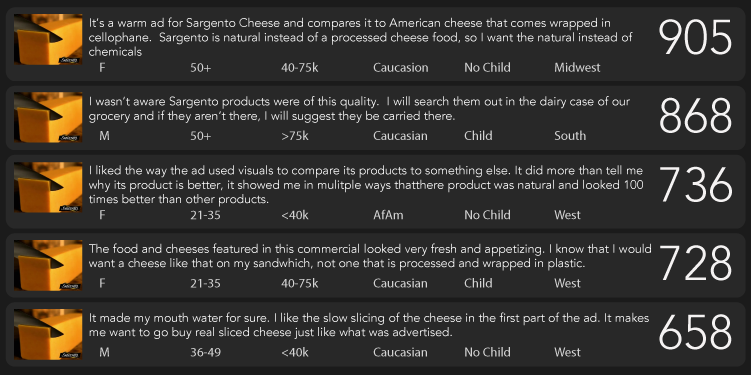Open the comment starting "I wasn't aware Sargento"
This screenshot has height=375, width=751.
tap(359, 109)
